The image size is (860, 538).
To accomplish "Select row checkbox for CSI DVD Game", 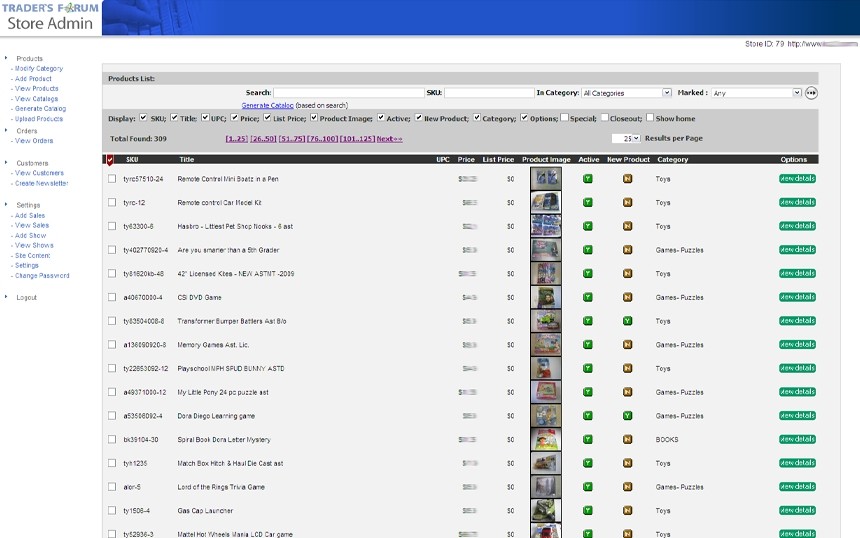I will point(112,297).
